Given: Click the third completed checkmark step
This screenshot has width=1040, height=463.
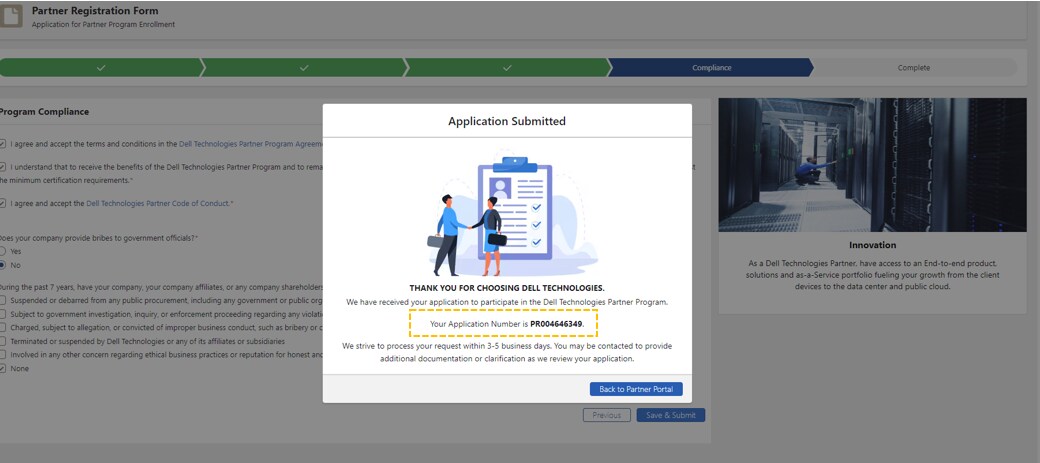Looking at the screenshot, I should click(x=507, y=68).
